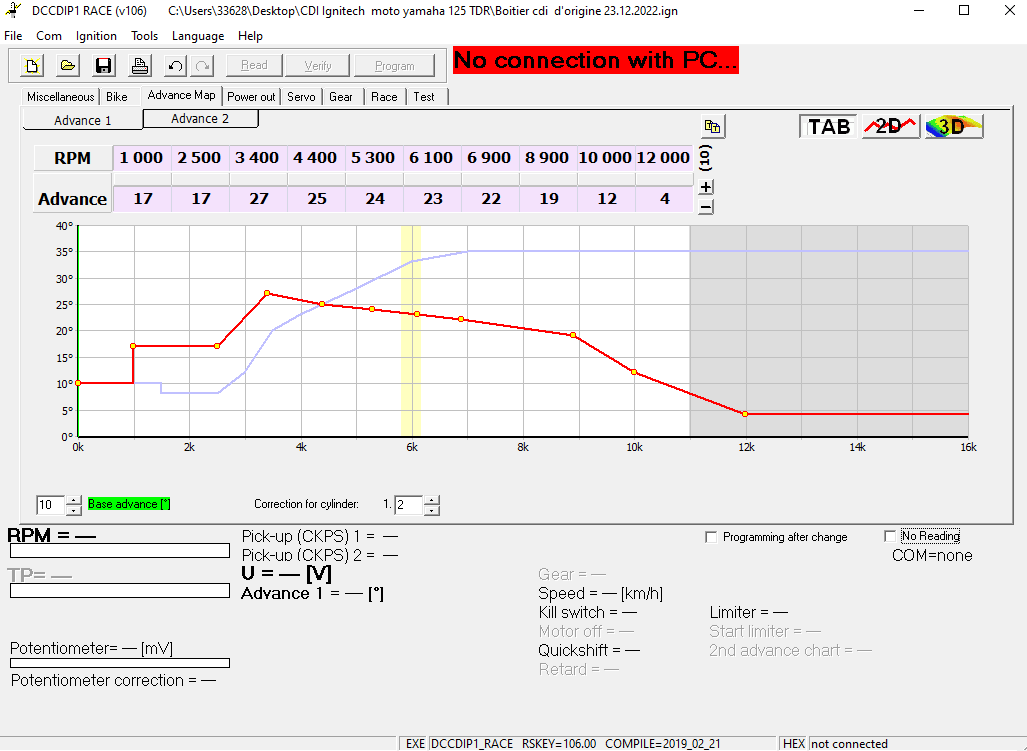Open the Race tab
The image size is (1027, 751).
click(384, 97)
